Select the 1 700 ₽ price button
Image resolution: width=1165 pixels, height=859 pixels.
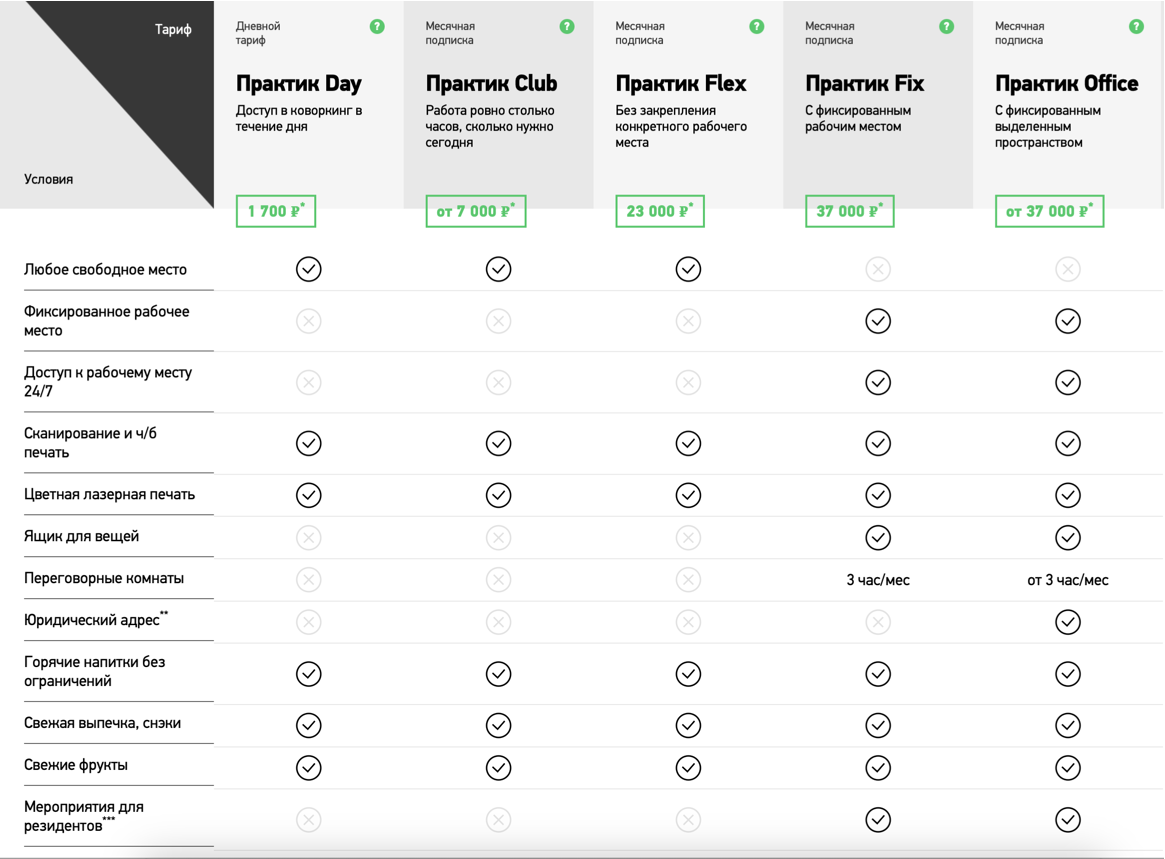(276, 211)
